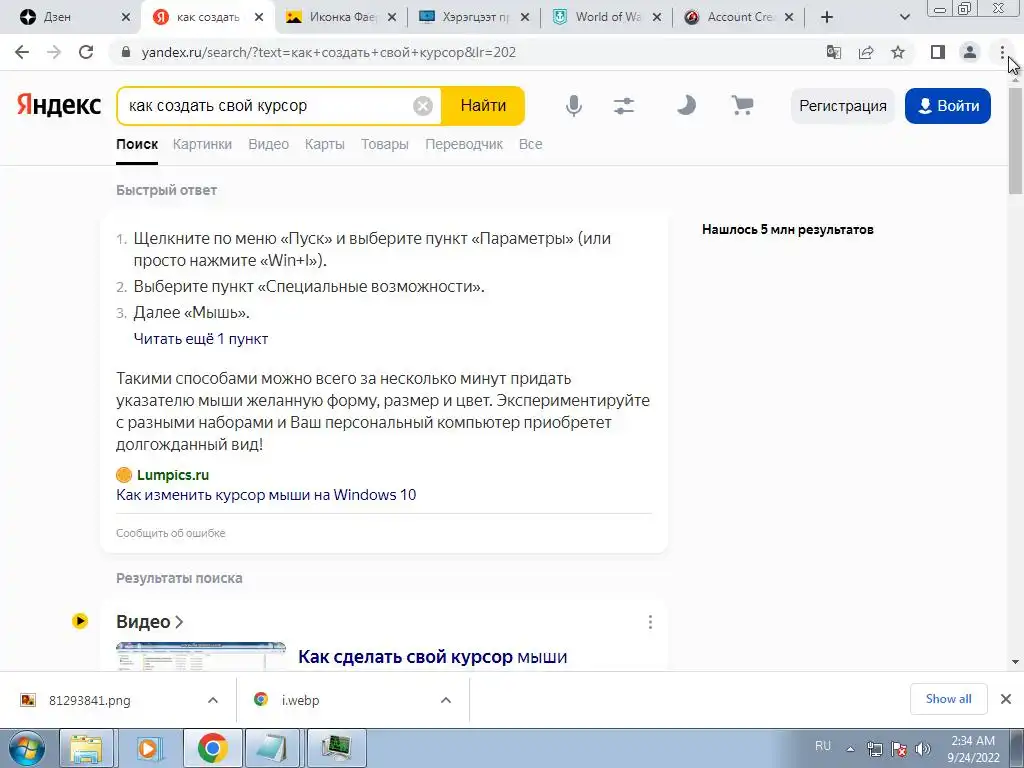Open the i.webp downloaded file
Viewport: 1024px width, 768px height.
pos(300,700)
